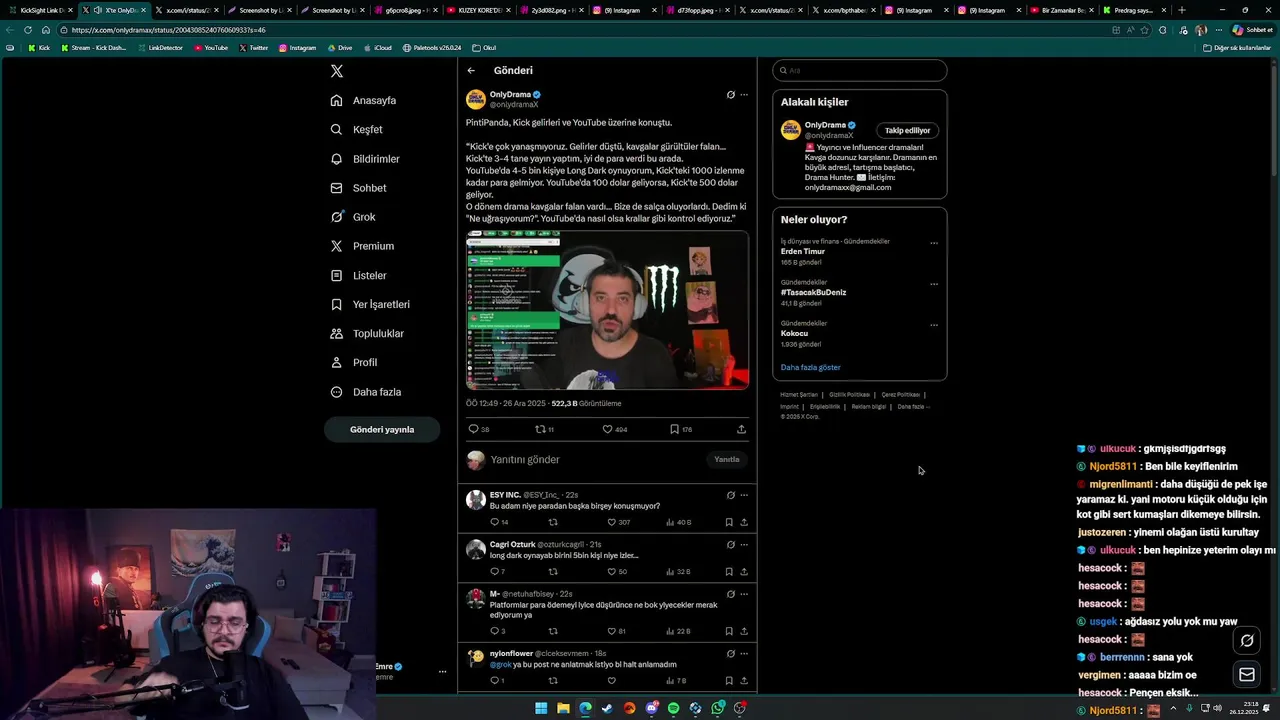
Task: Click the Gönderi yayınla button
Action: [382, 429]
